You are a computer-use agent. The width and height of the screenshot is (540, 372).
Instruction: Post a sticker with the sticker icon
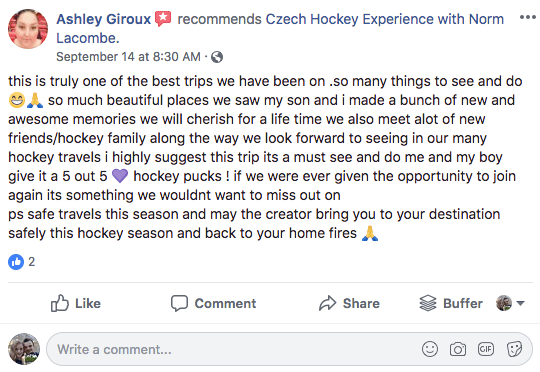(x=514, y=349)
